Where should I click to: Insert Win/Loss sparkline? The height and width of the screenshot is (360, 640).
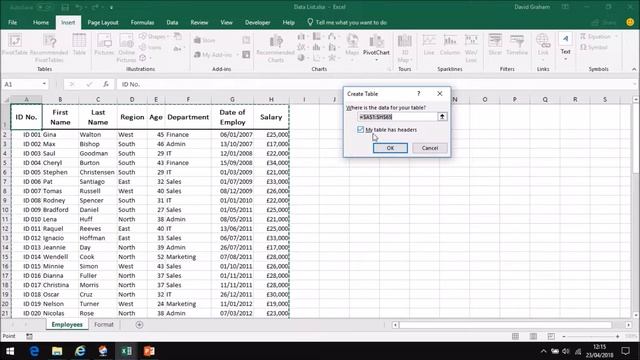(471, 48)
